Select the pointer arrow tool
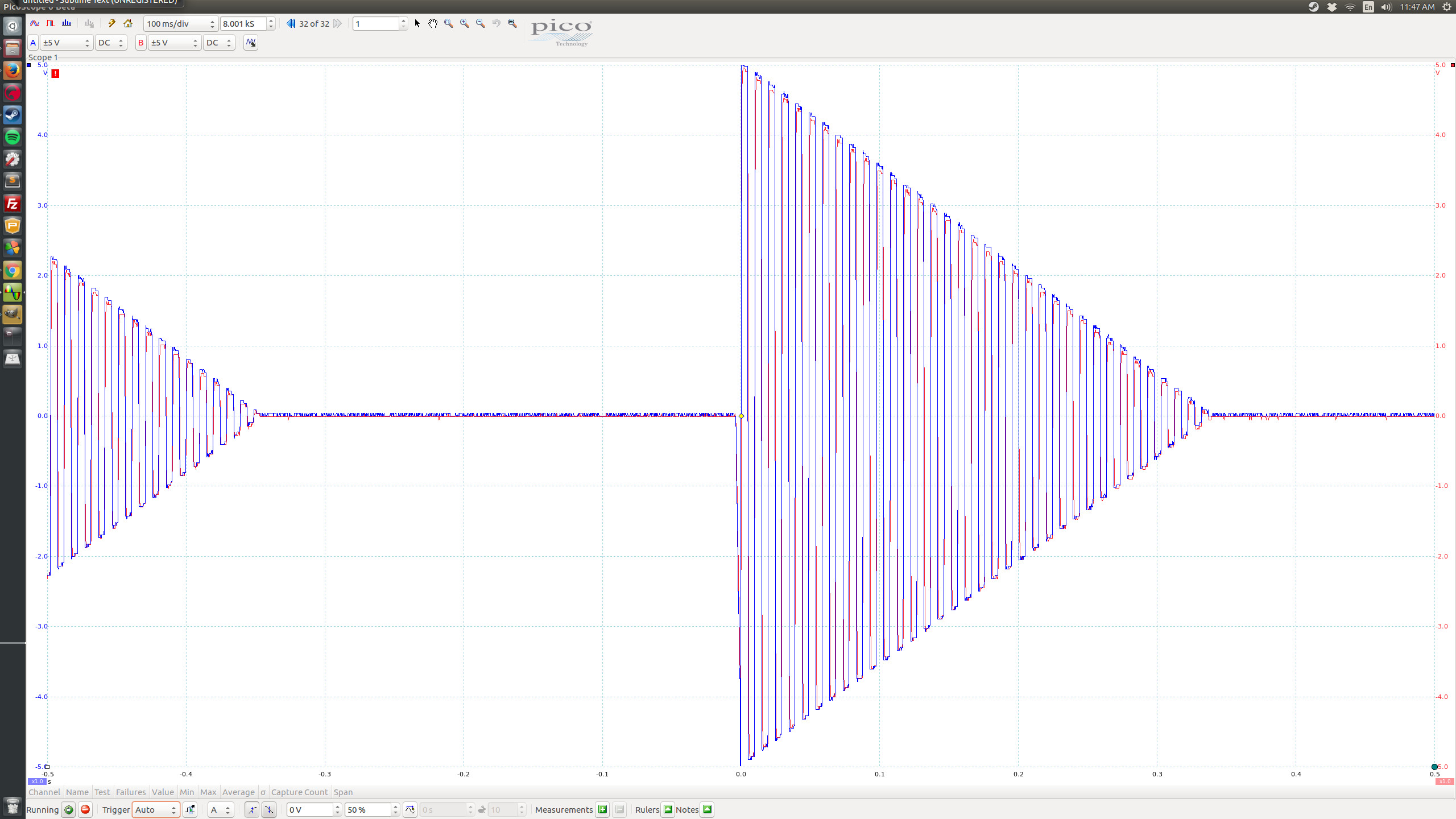The image size is (1456, 819). [x=417, y=23]
